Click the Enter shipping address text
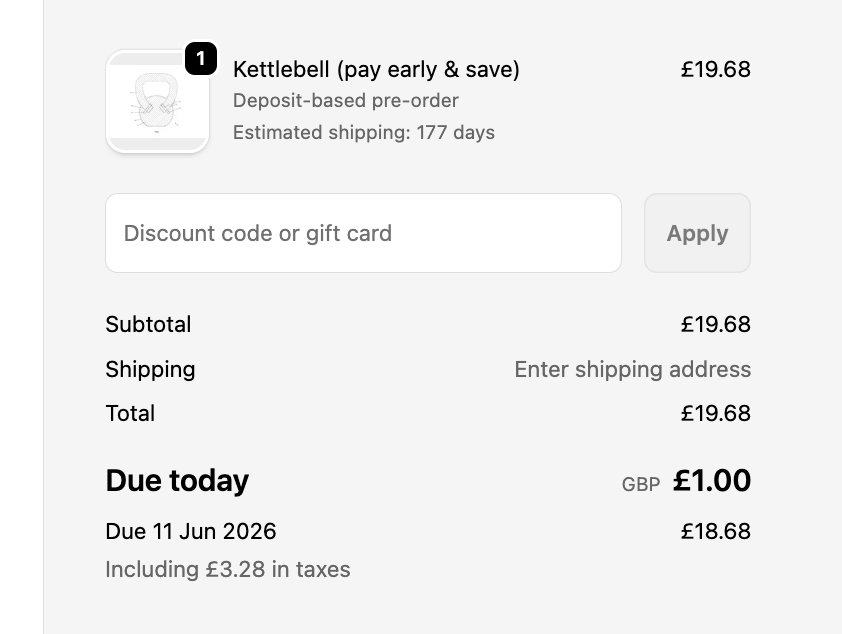This screenshot has height=634, width=842. tap(632, 369)
